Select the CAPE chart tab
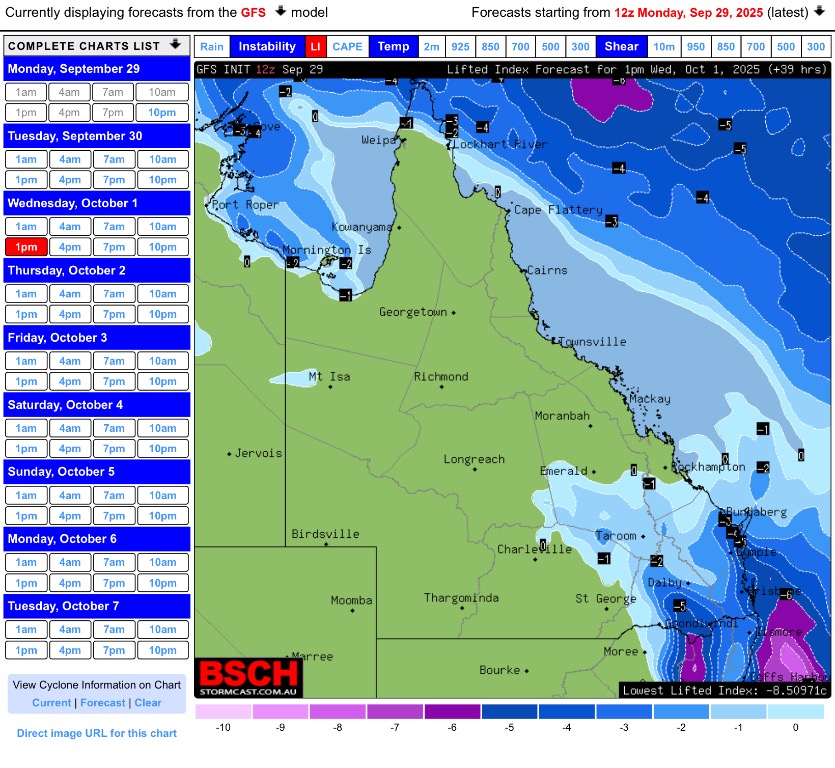 click(347, 47)
